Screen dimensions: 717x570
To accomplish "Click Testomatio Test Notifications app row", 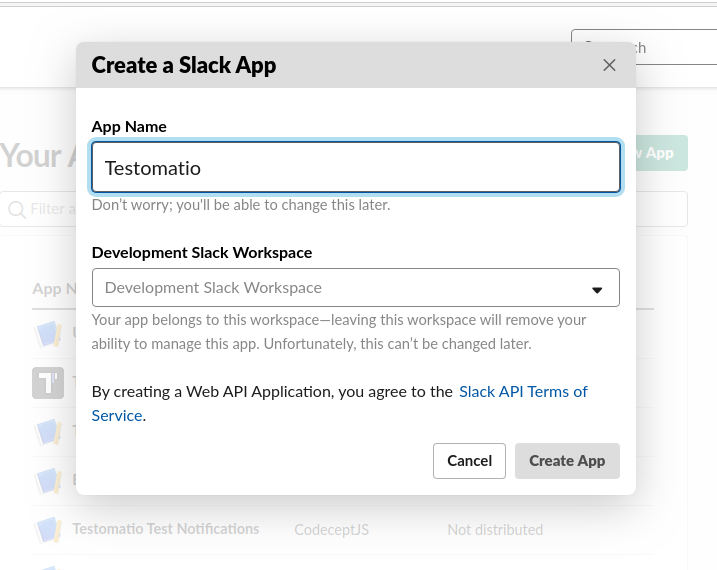I will 342,530.
